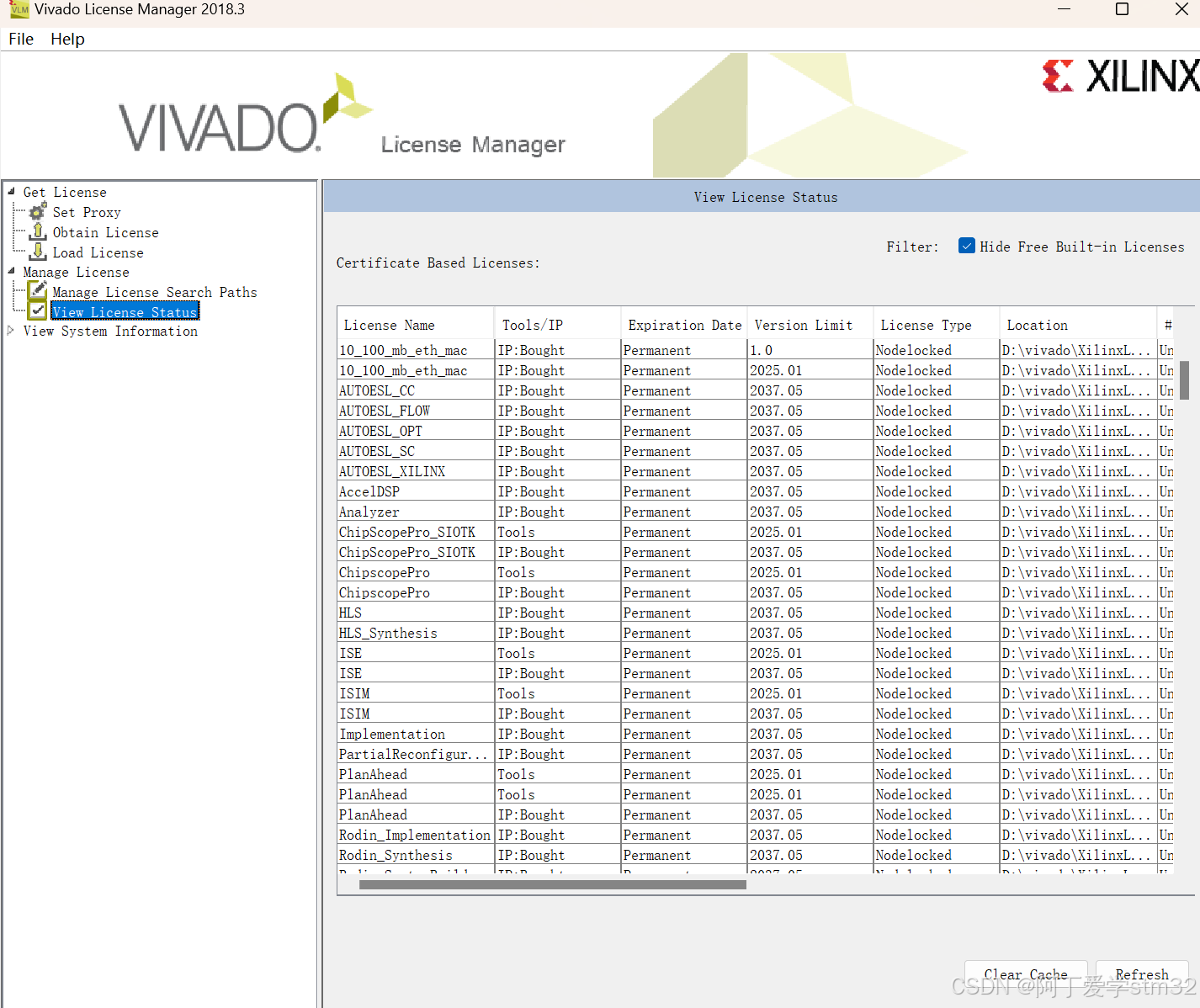
Task: Open the File menu
Action: point(21,40)
